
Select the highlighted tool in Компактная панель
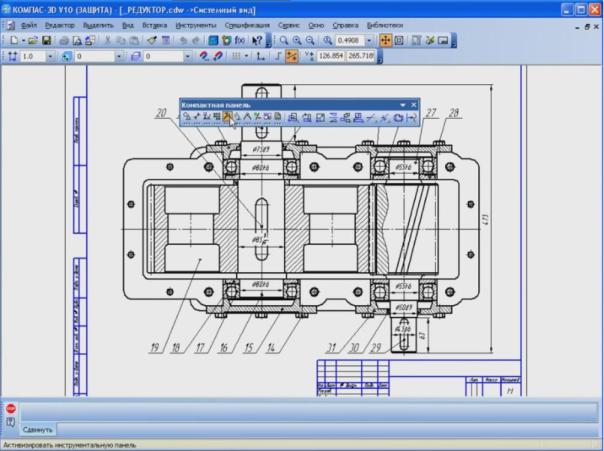[x=228, y=117]
